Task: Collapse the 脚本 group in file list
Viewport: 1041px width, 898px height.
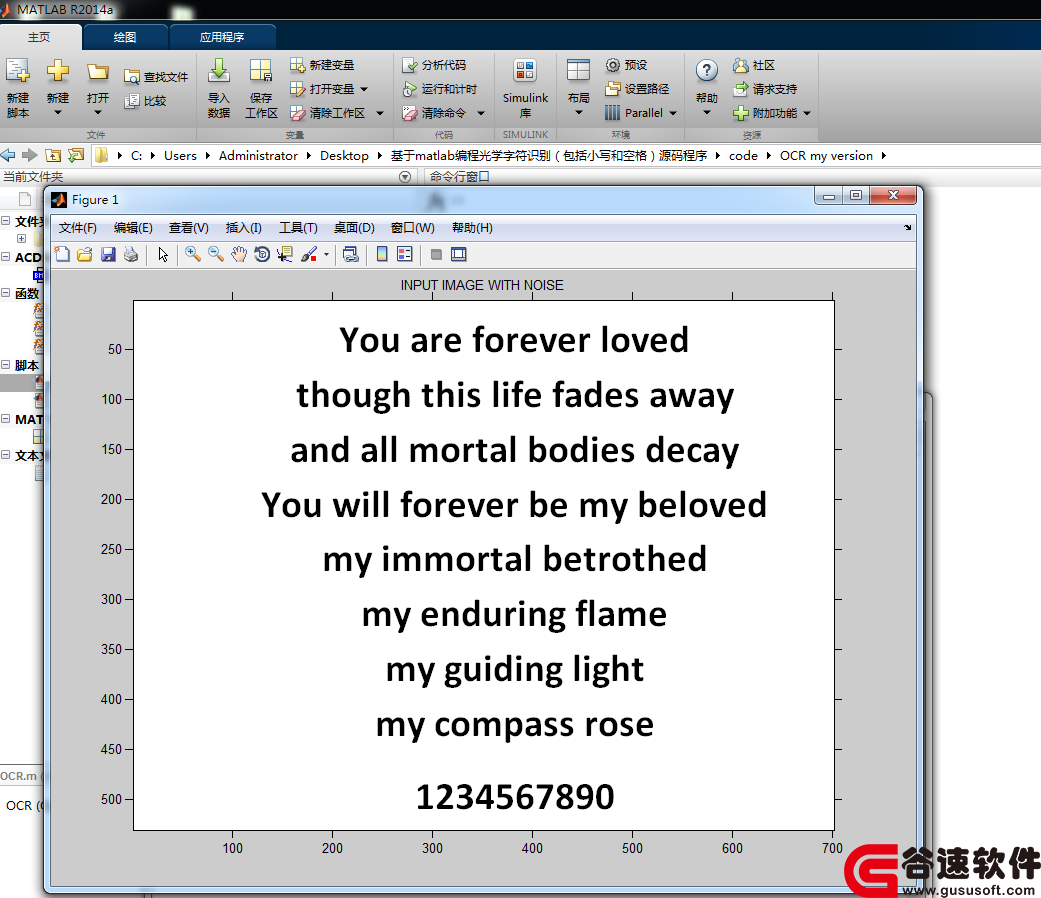Action: coord(5,365)
